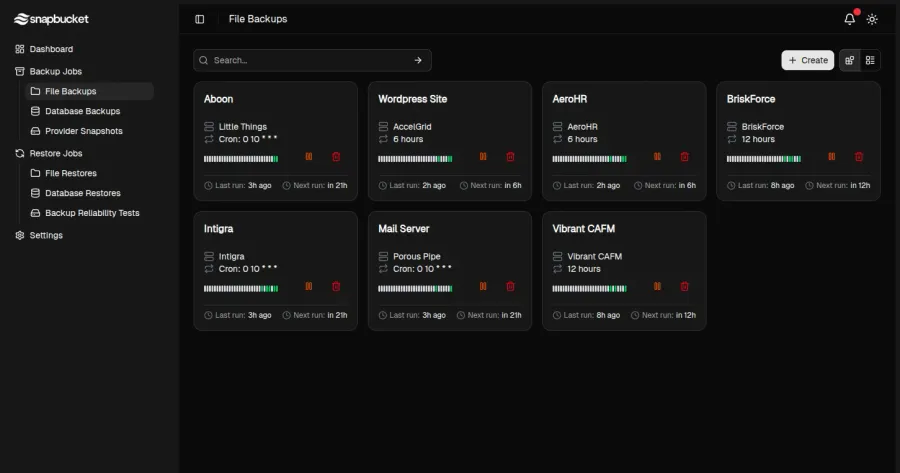Open the notifications bell
This screenshot has width=900, height=473.
849,19
